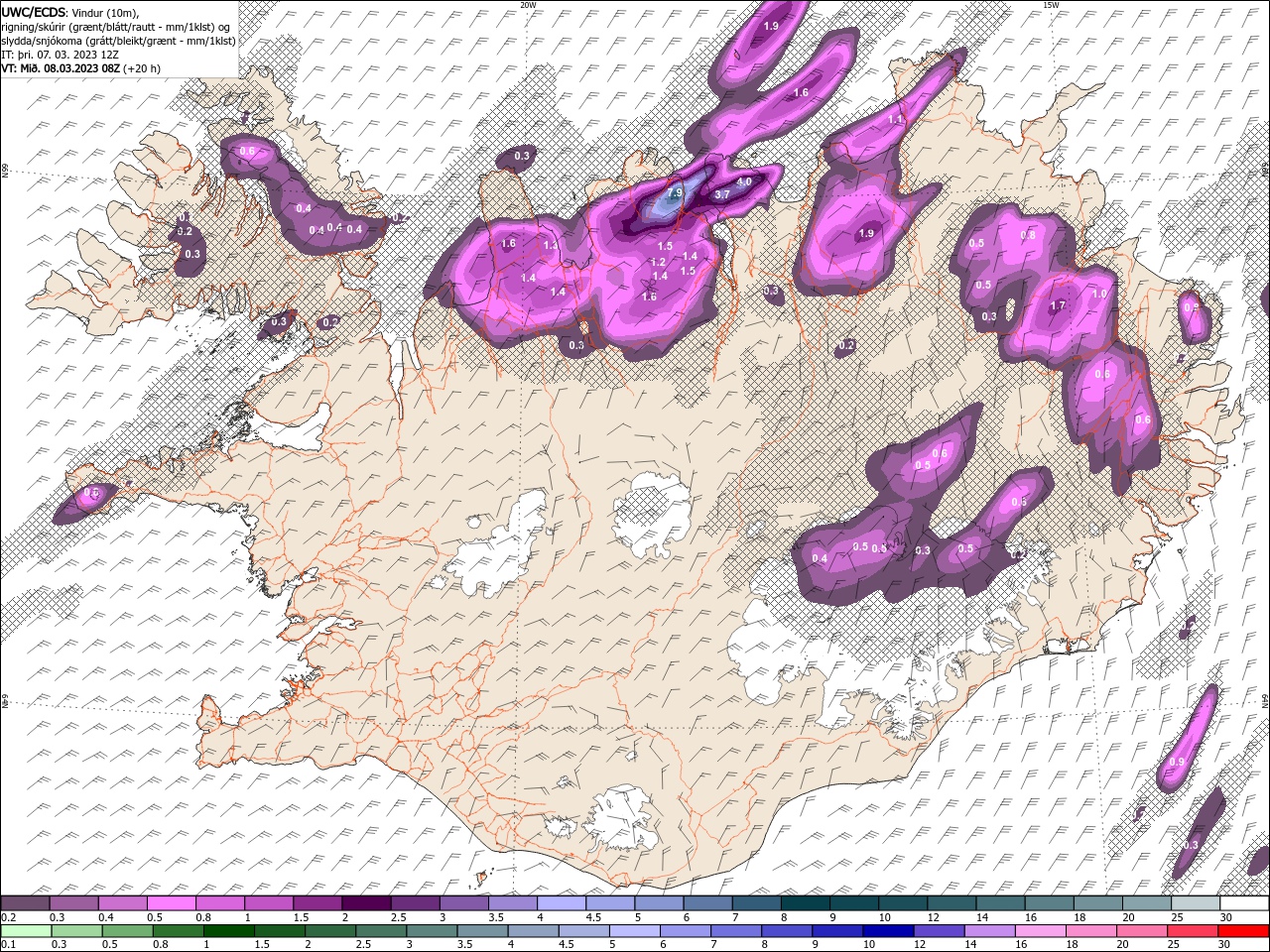This screenshot has width=1270, height=952.
Task: Click the 0.8 snowfall value on the map
Action: point(1028,236)
